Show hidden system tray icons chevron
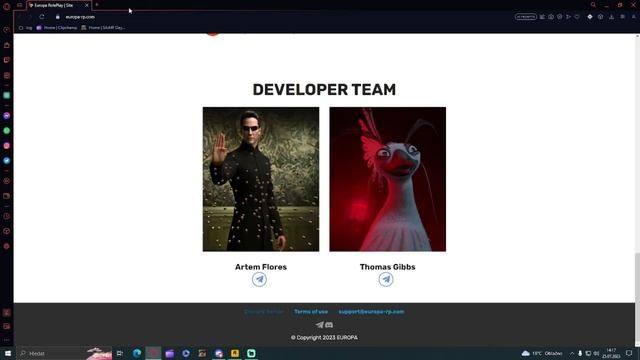 pos(572,353)
